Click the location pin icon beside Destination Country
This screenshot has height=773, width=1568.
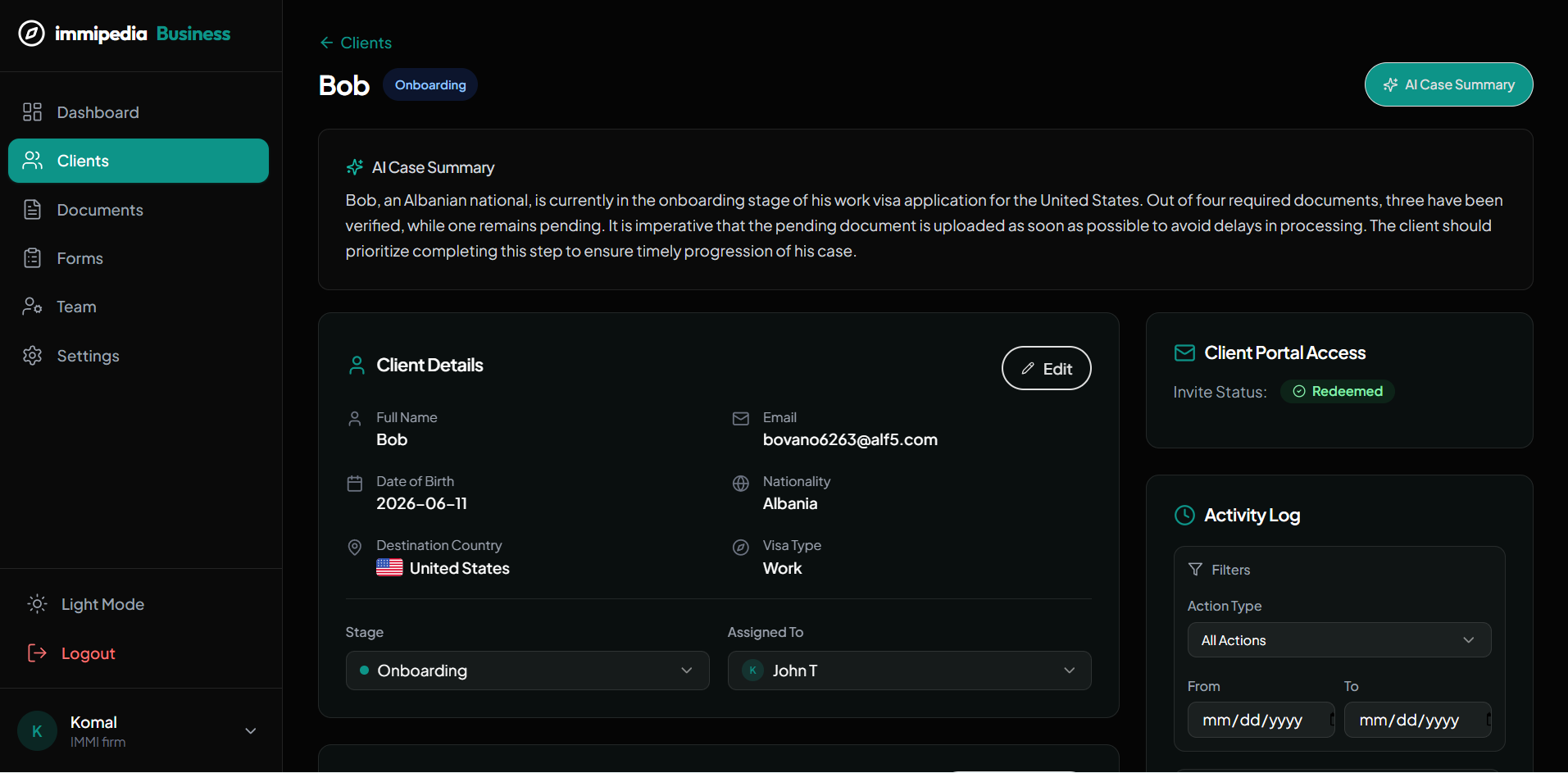[355, 548]
